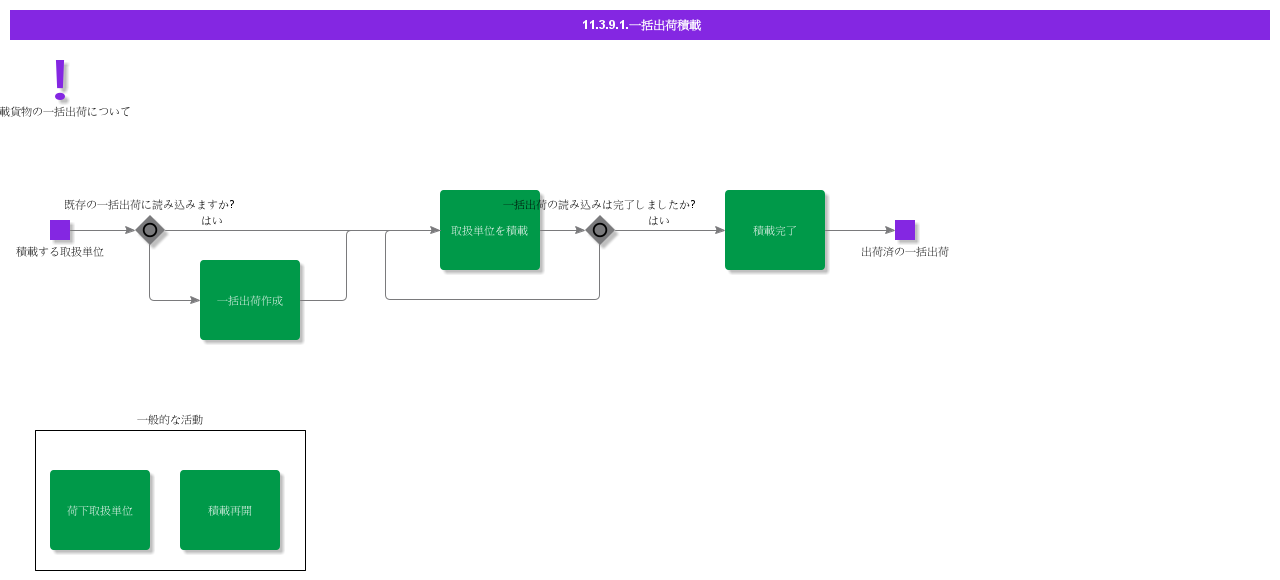Open the 取扱単位を積載 activity box
This screenshot has width=1280, height=580.
click(490, 230)
